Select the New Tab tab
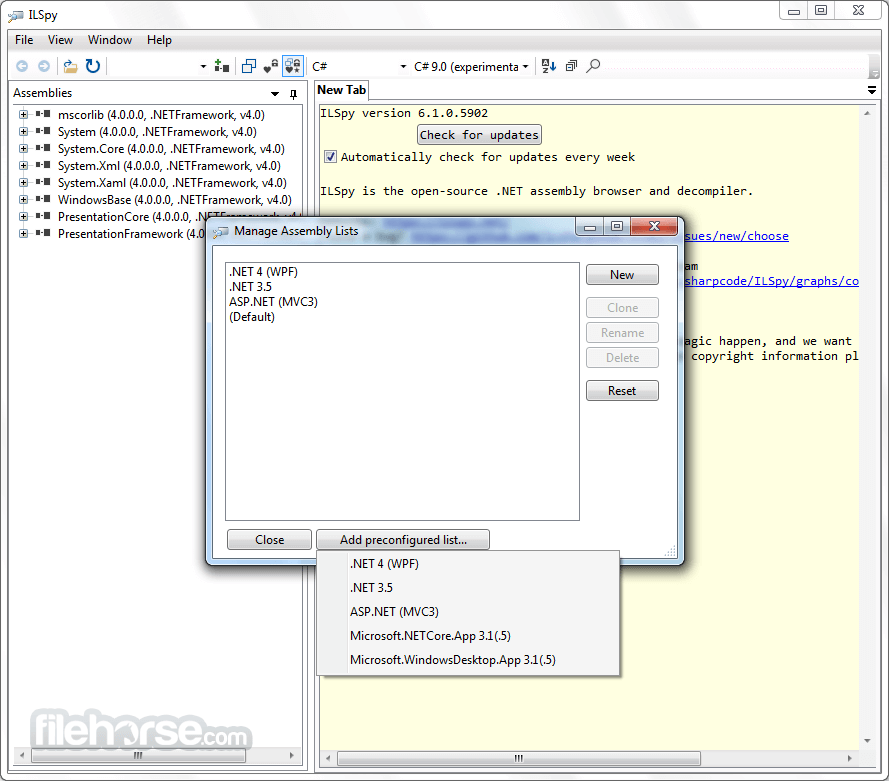This screenshot has width=889, height=781. 341,90
